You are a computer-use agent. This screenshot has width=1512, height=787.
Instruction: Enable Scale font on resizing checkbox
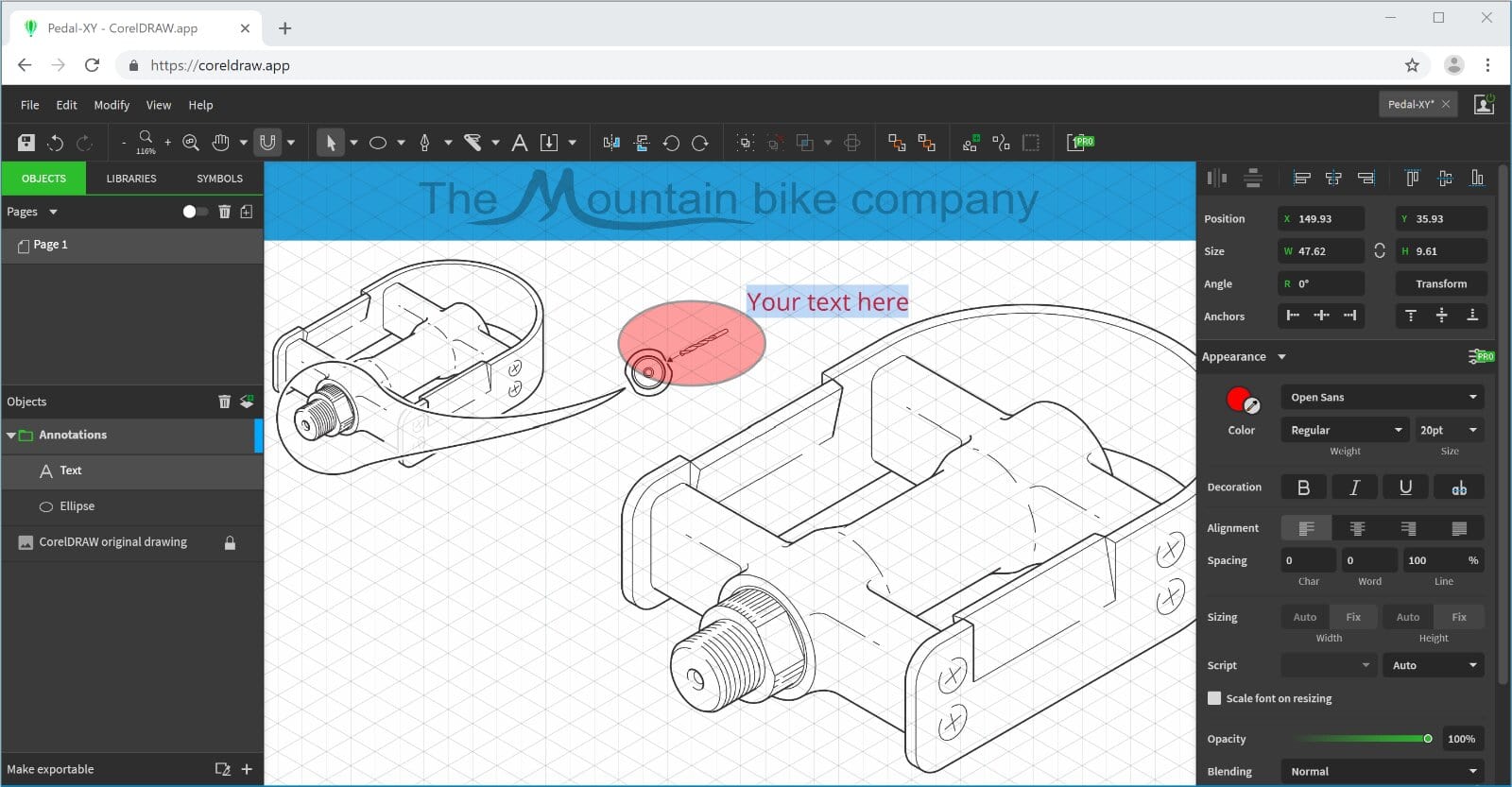point(1214,698)
